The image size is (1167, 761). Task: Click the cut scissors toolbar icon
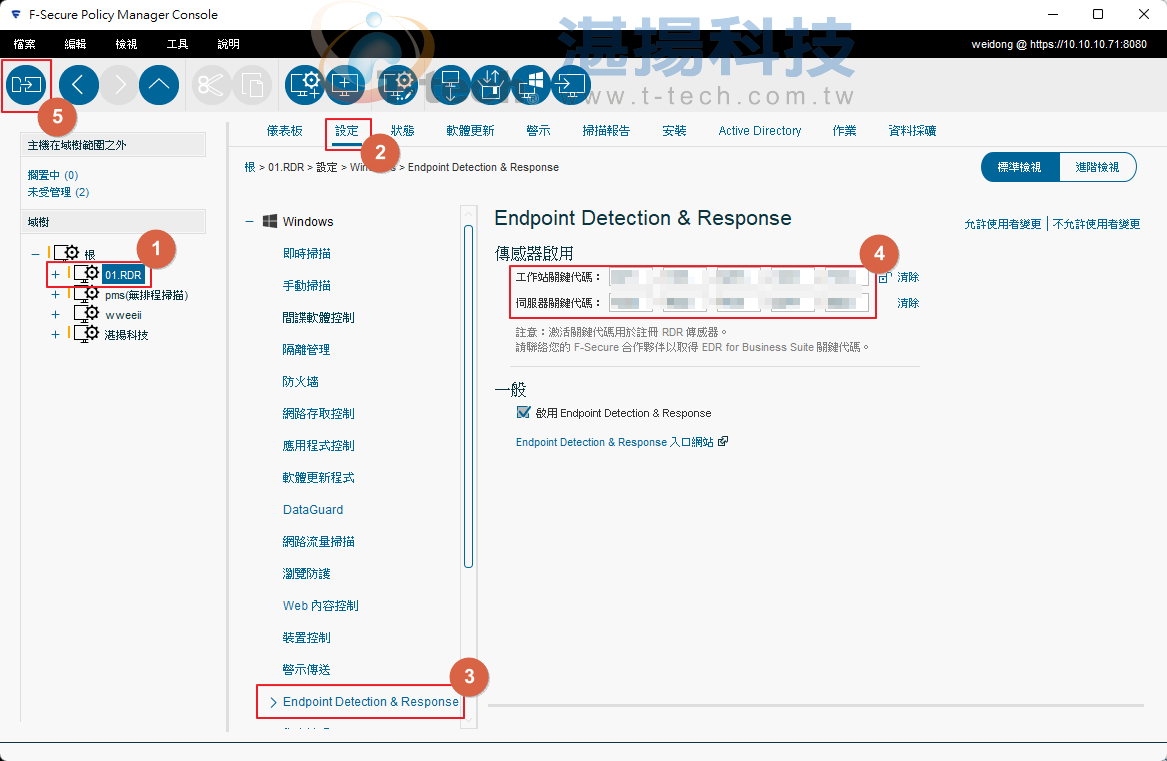[x=211, y=85]
